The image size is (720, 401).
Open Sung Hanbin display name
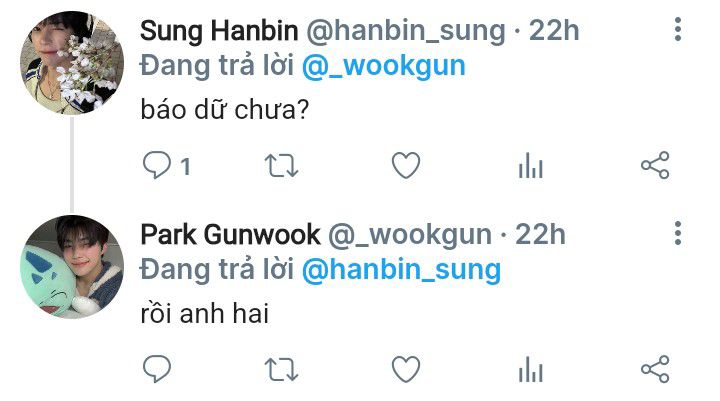[219, 31]
